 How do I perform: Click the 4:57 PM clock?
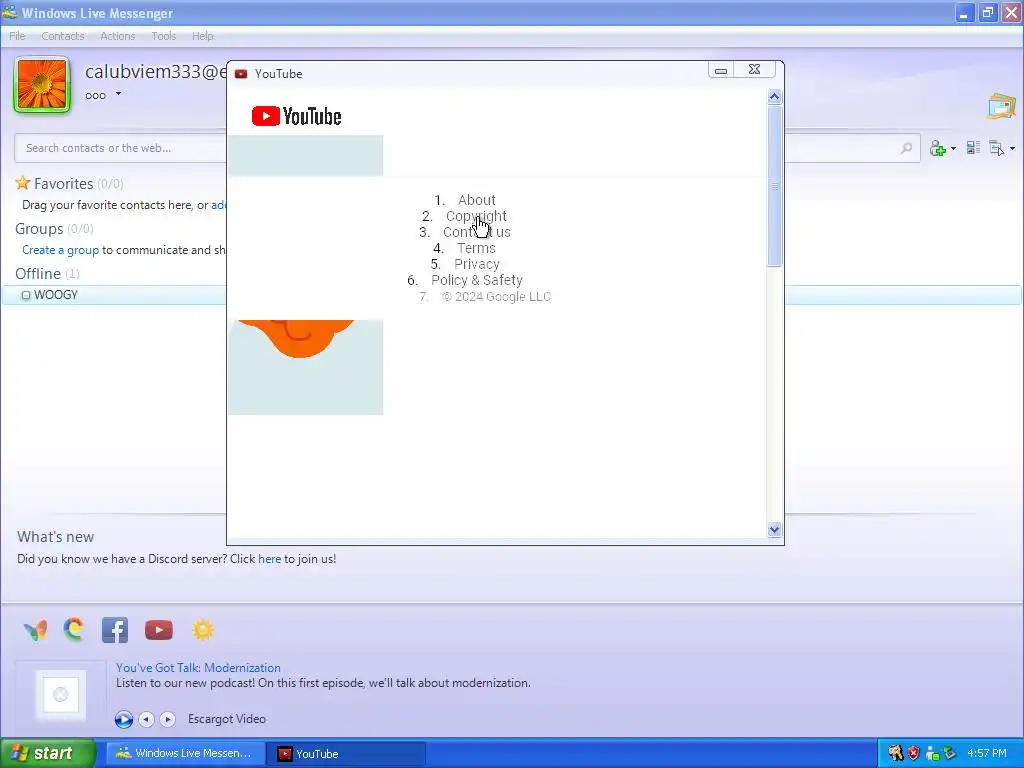[987, 753]
